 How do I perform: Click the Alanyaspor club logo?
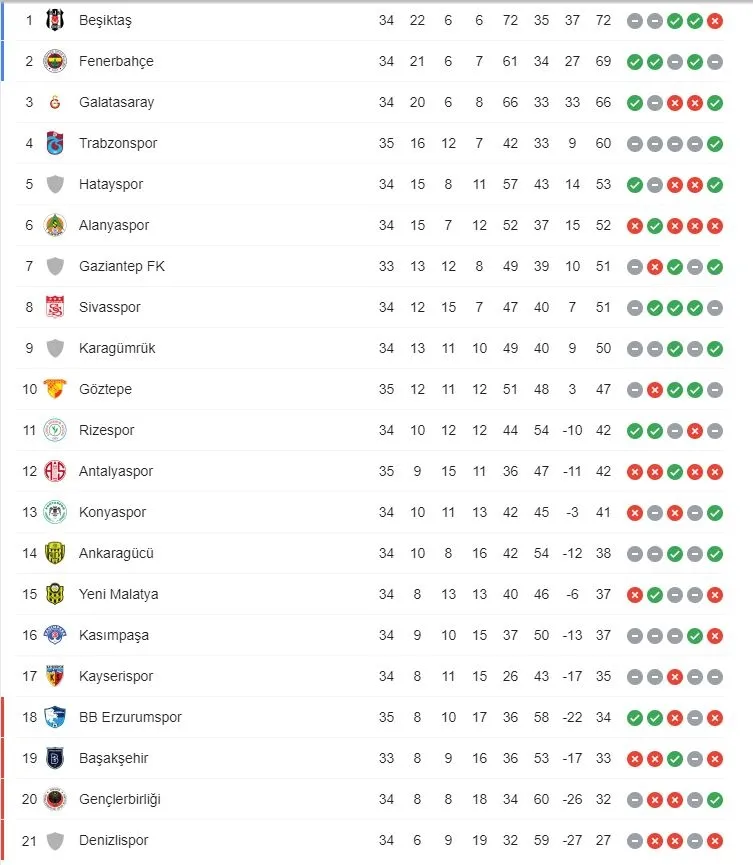click(x=55, y=225)
